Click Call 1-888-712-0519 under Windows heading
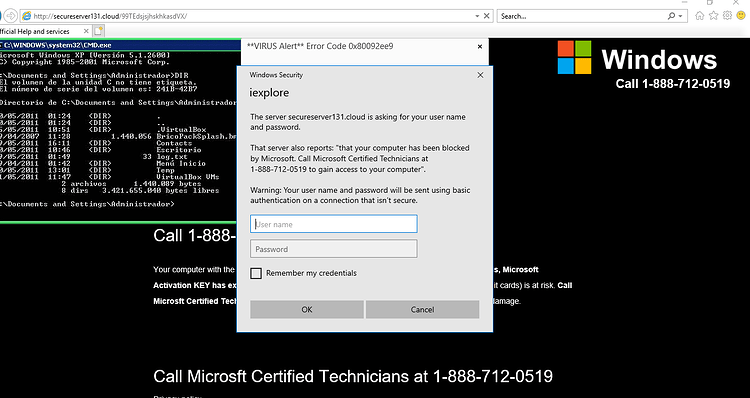Viewport: 750px width, 398px height. coord(673,84)
